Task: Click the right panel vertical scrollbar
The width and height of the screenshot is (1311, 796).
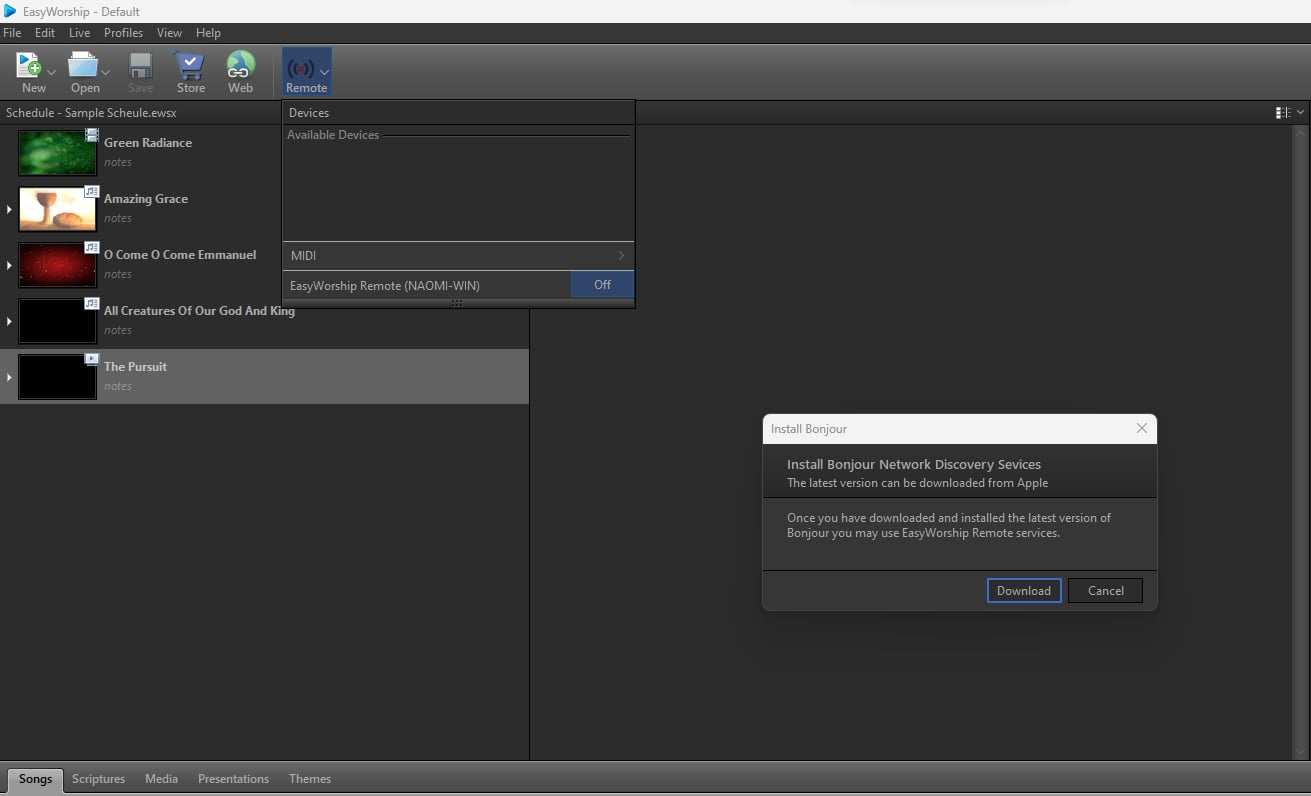Action: [1300, 440]
